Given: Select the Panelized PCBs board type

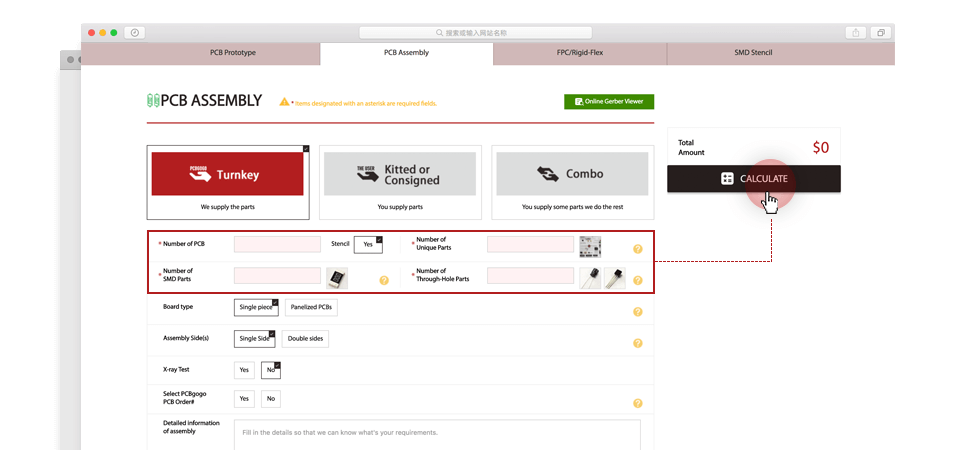Looking at the screenshot, I should coord(311,307).
